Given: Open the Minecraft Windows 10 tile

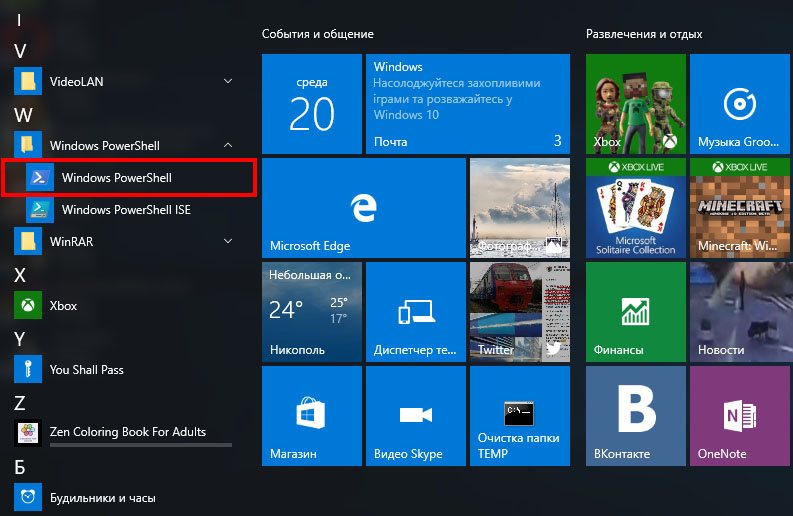Looking at the screenshot, I should pos(740,208).
